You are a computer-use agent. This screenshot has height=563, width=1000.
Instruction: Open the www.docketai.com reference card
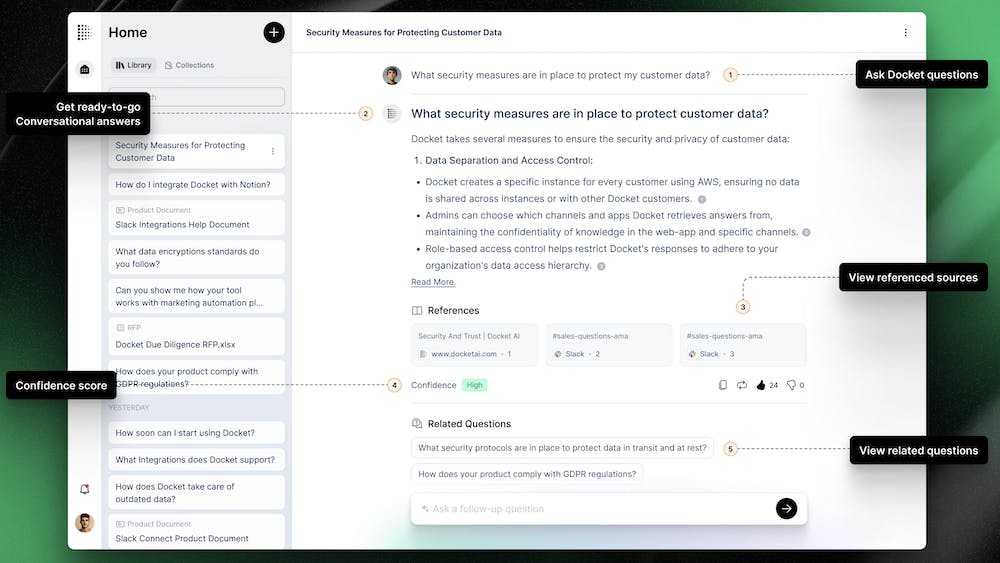[474, 345]
